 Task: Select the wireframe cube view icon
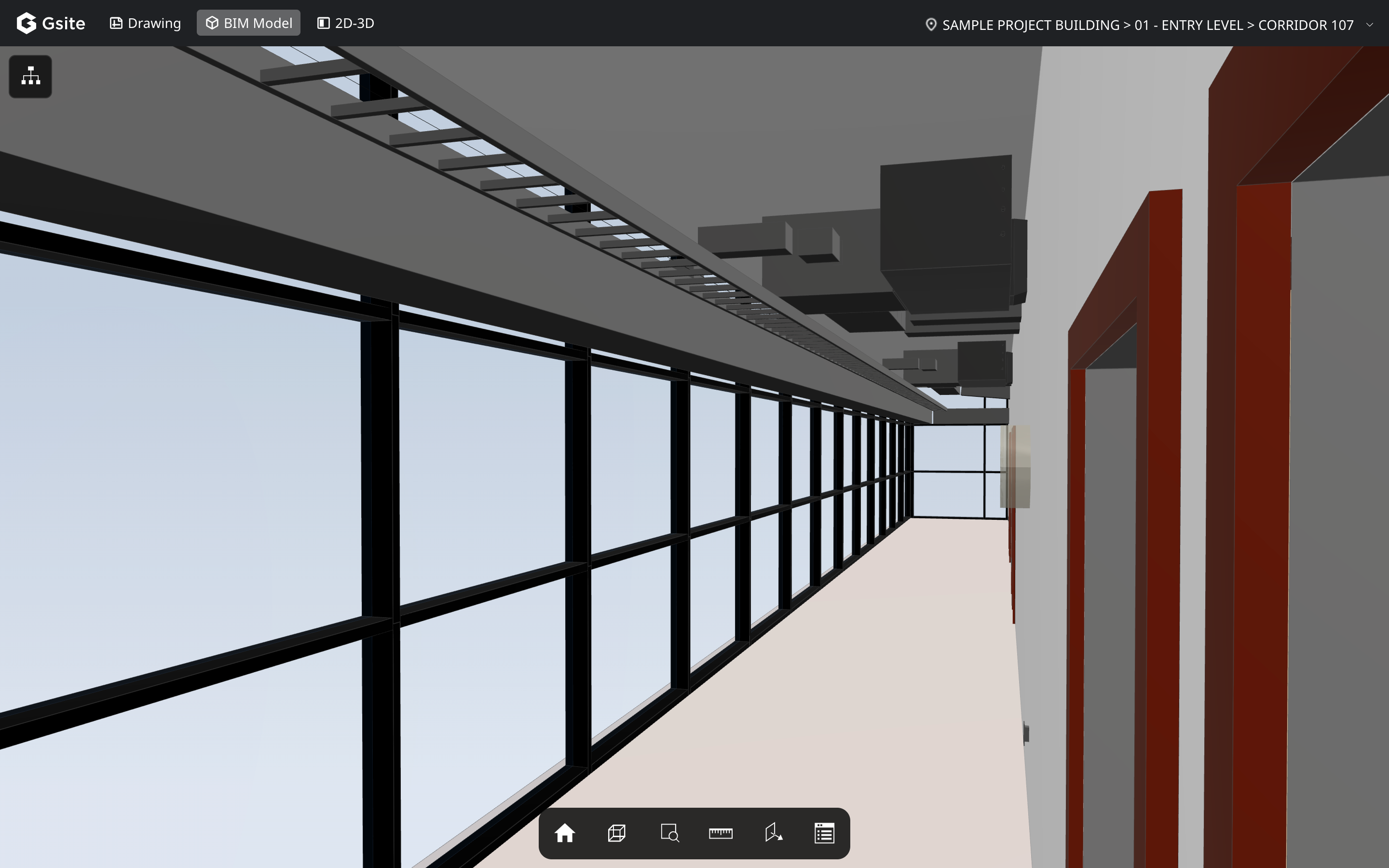616,832
